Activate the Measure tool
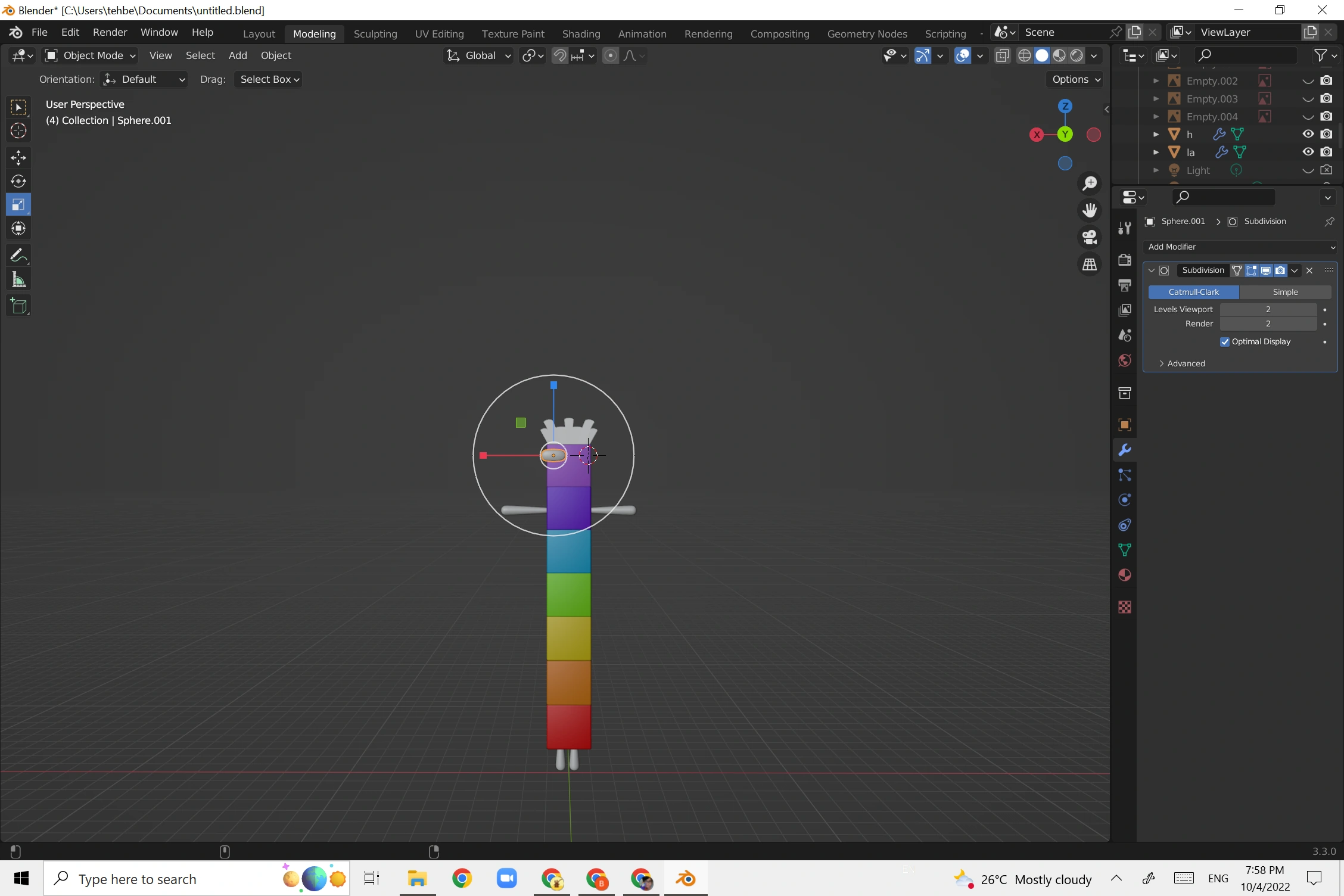 point(18,280)
